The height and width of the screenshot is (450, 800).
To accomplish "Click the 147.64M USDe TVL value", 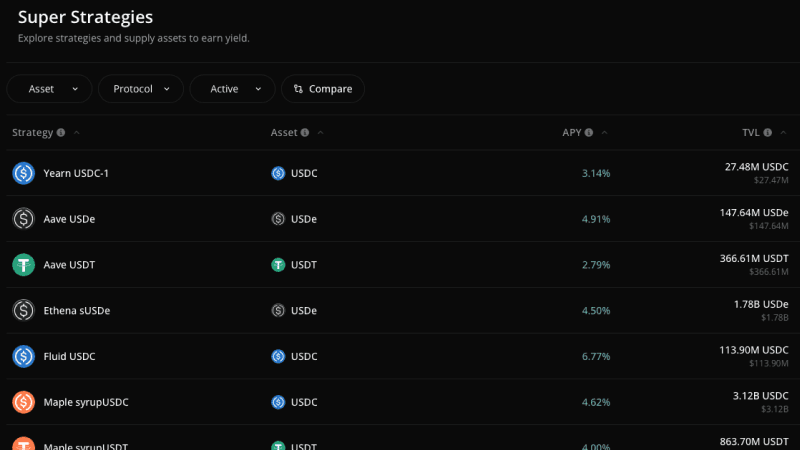I will coord(754,213).
